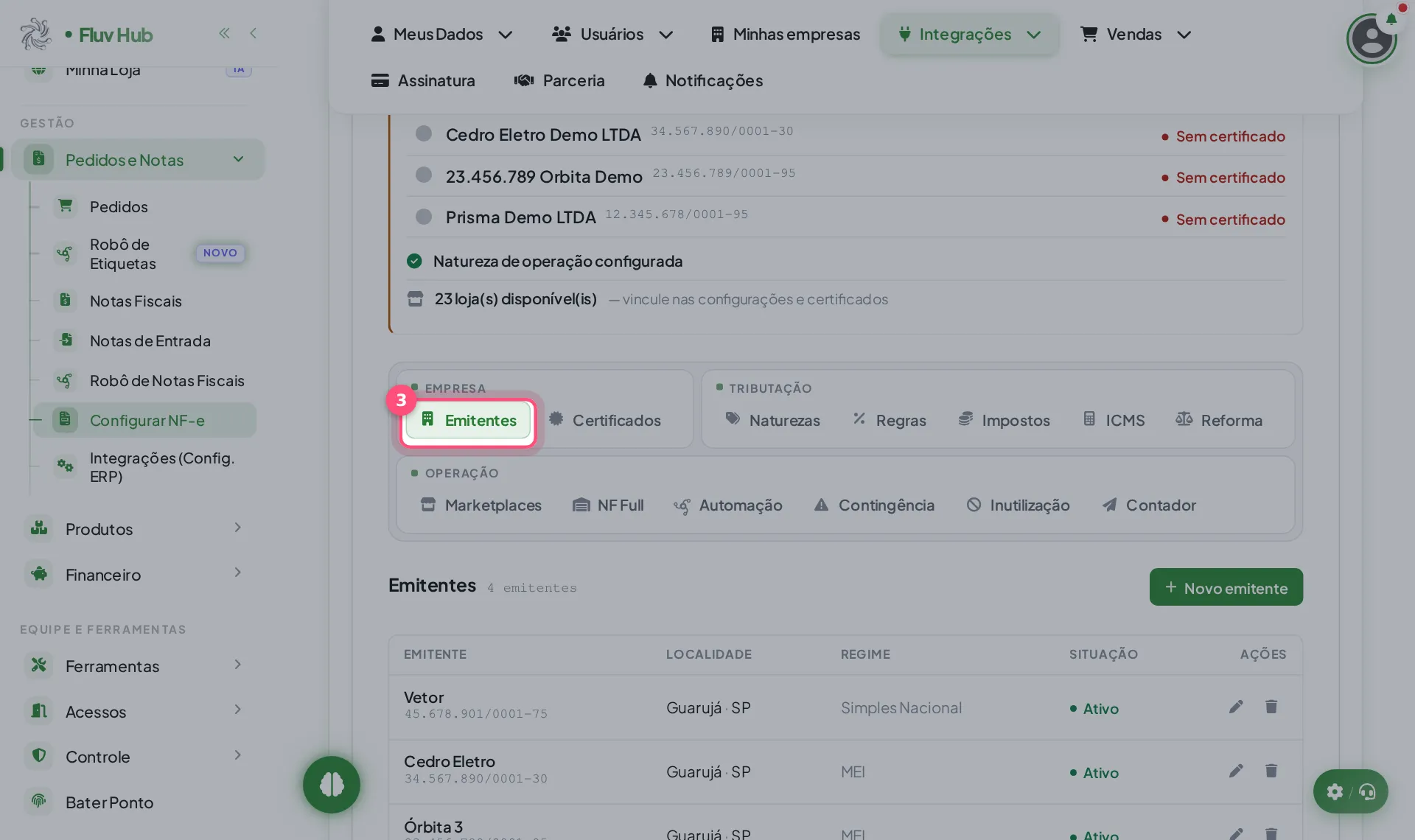Click trash icon in Cedro Eletro row
This screenshot has width=1415, height=840.
[1271, 771]
